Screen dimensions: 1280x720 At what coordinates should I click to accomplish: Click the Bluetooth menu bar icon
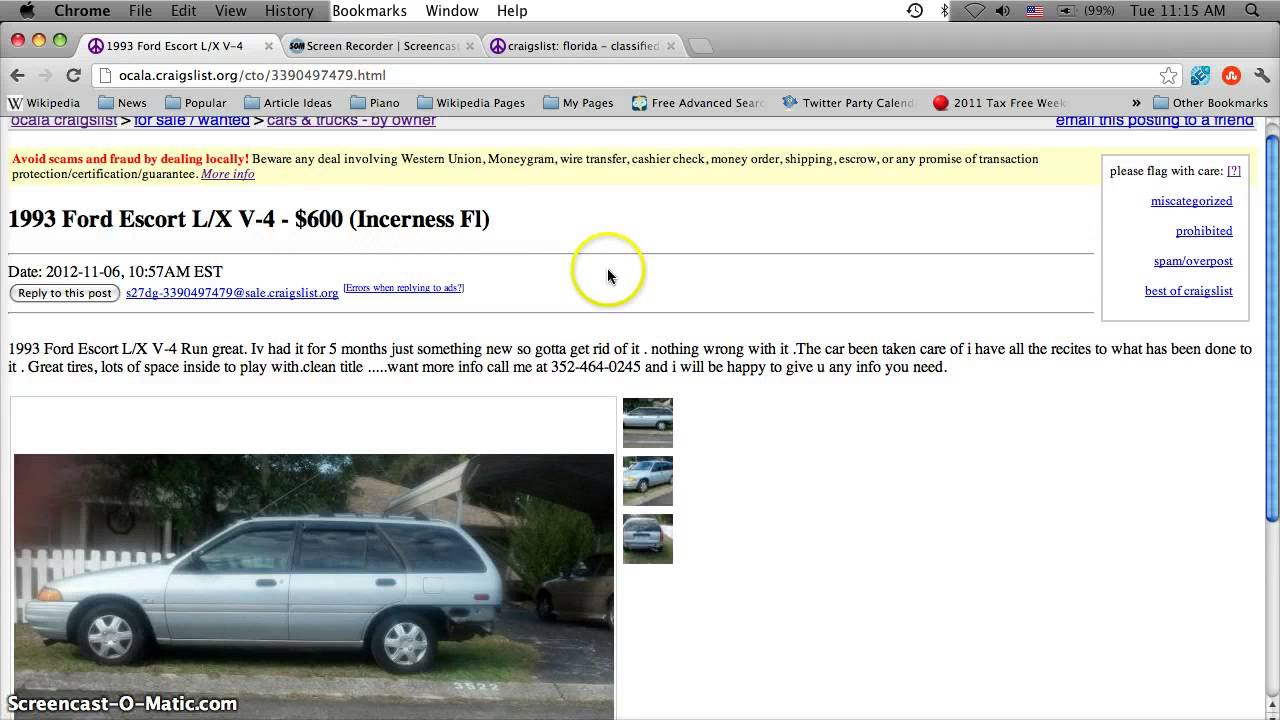click(944, 10)
